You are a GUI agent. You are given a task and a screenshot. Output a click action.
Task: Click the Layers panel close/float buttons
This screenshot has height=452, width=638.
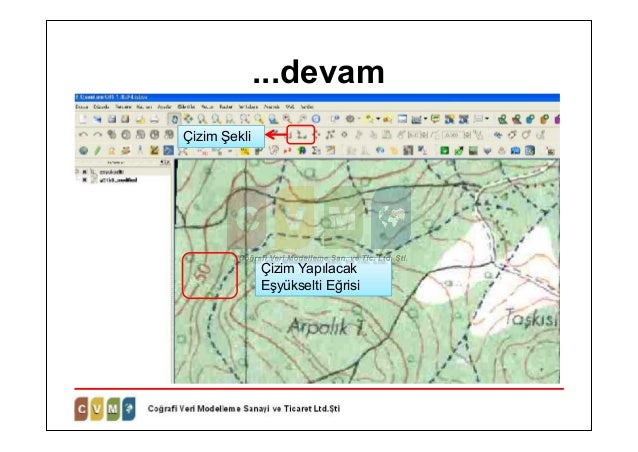165,163
